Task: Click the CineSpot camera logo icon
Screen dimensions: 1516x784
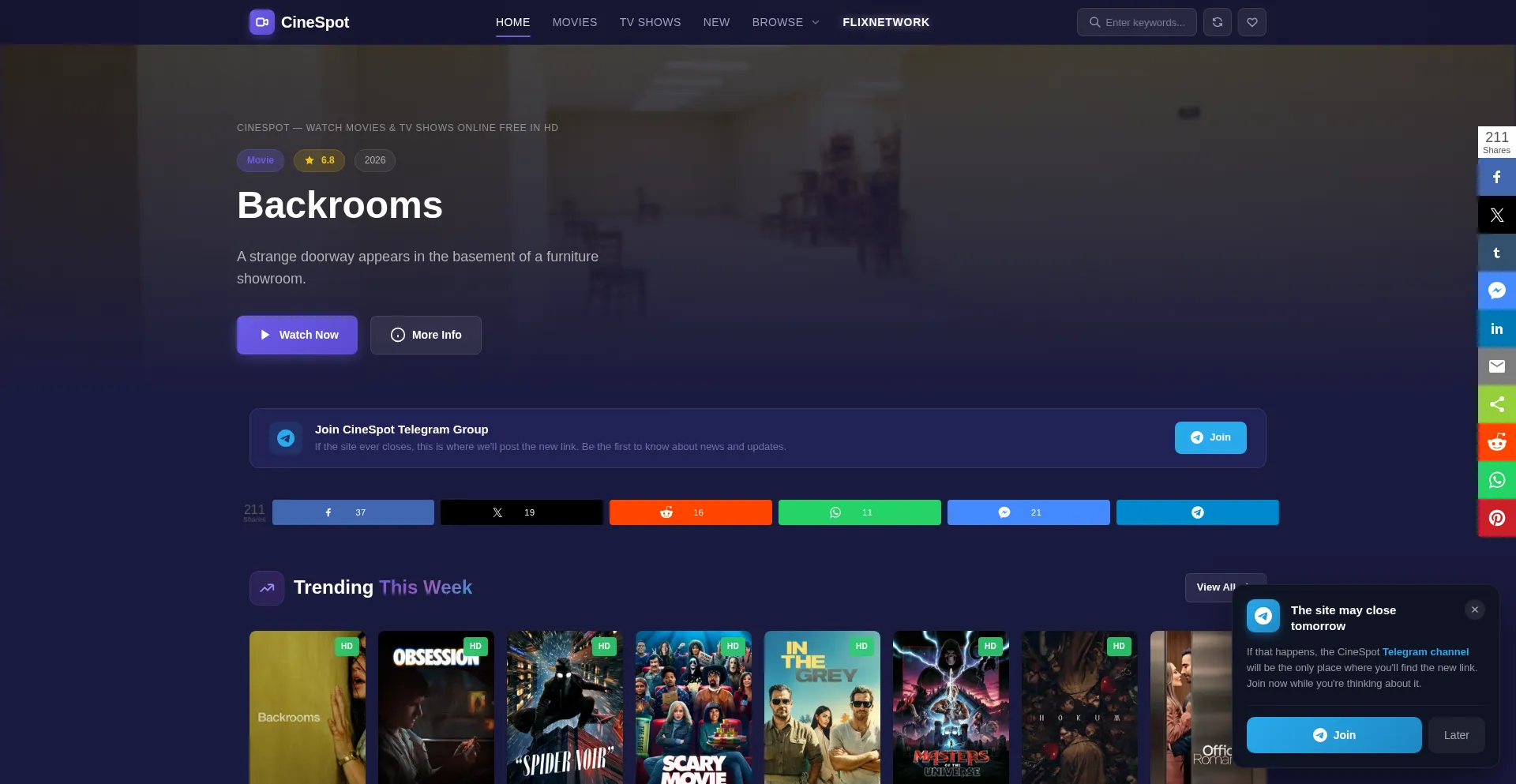Action: (x=262, y=22)
